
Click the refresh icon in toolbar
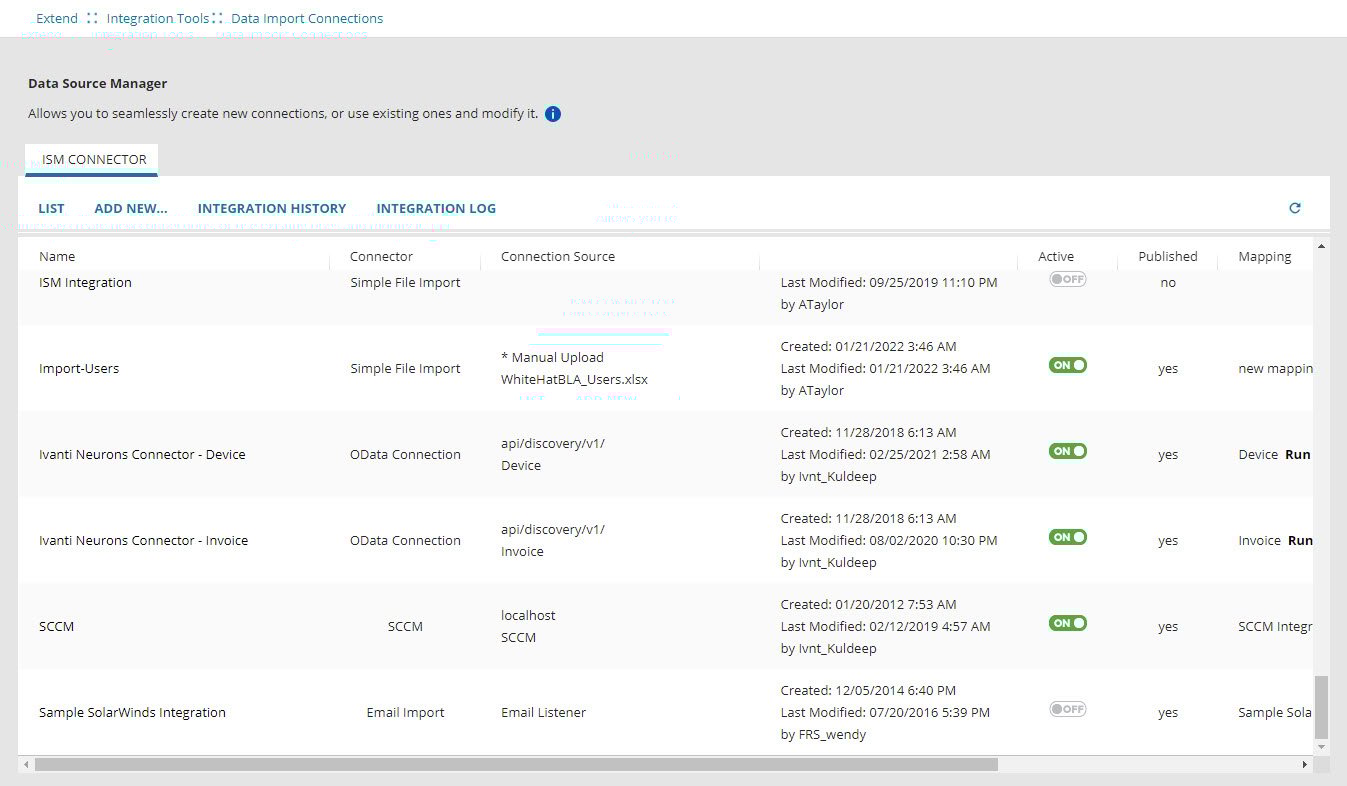pyautogui.click(x=1295, y=208)
